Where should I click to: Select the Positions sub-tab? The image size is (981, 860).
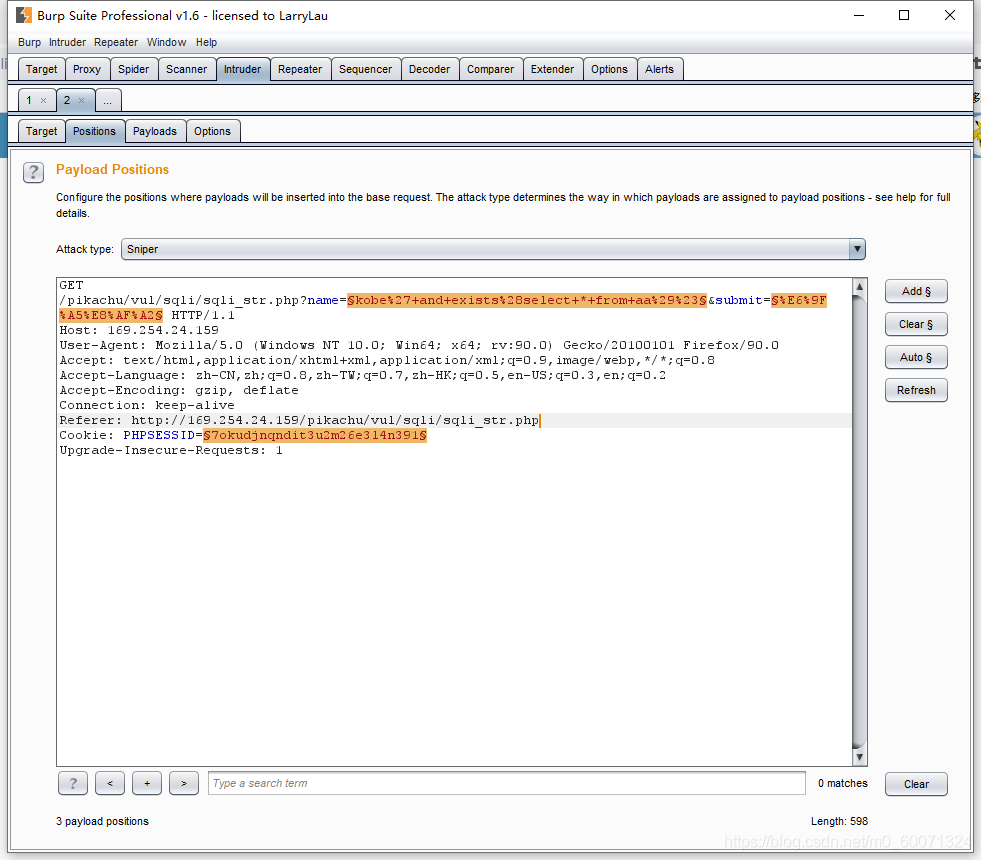(x=94, y=131)
